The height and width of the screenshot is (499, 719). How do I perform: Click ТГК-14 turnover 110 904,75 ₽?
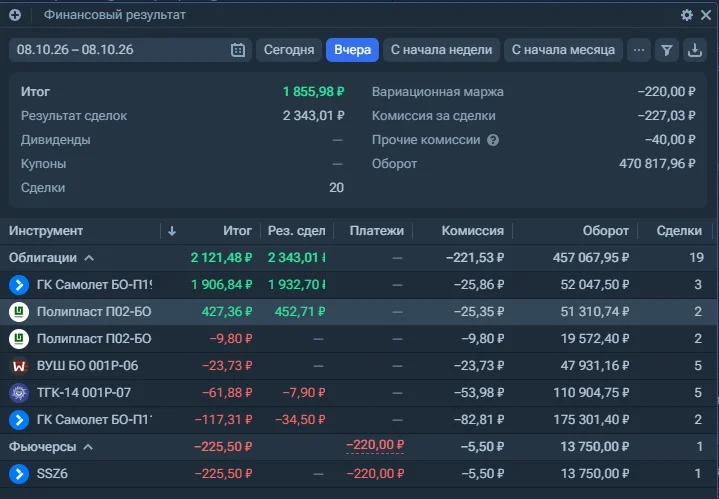pyautogui.click(x=591, y=393)
